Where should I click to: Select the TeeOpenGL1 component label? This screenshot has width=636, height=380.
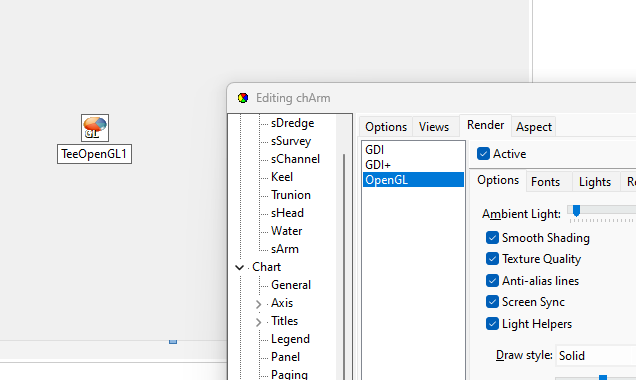point(94,154)
